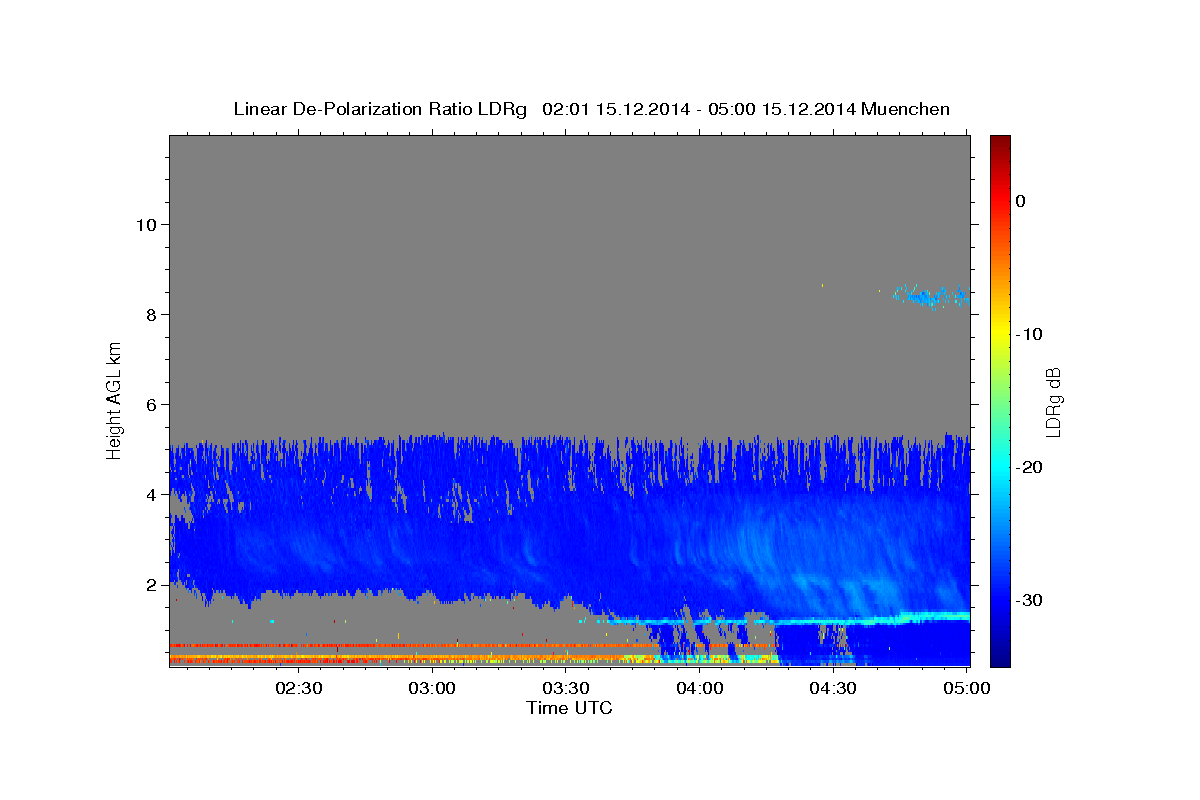Click the colorbar value -30

(x=1028, y=600)
